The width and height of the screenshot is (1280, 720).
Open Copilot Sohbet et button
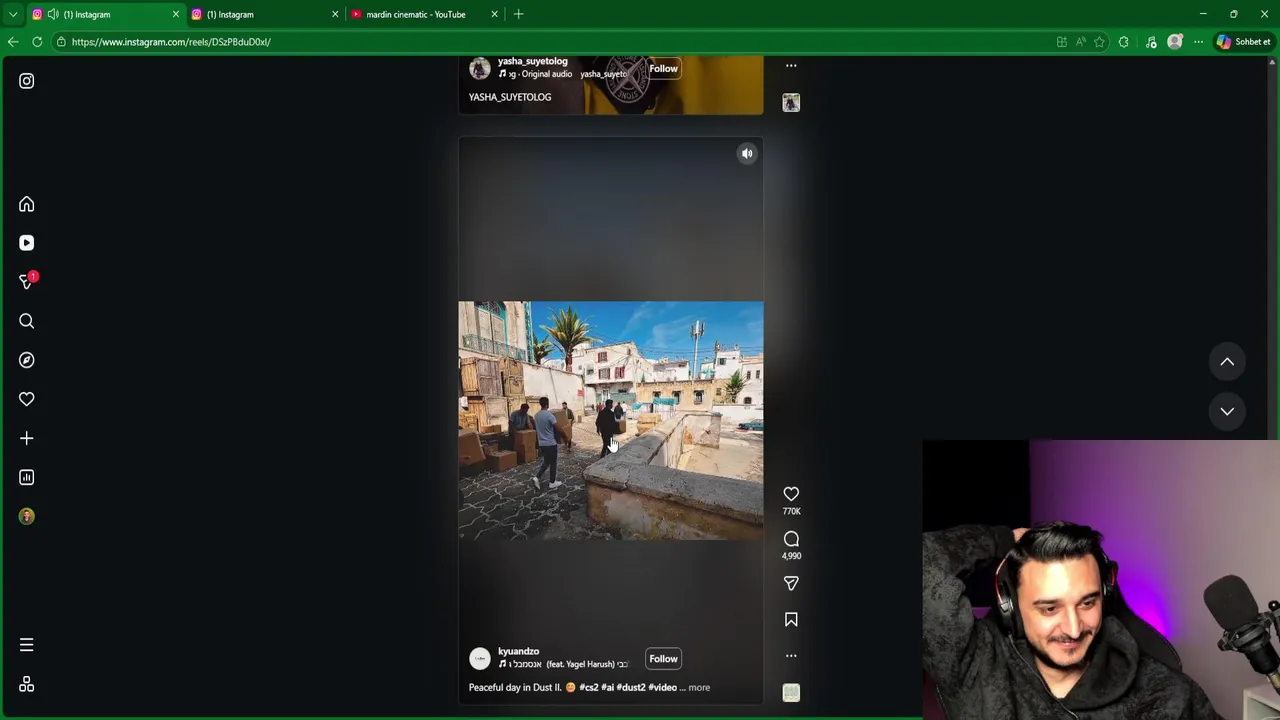(x=1243, y=42)
